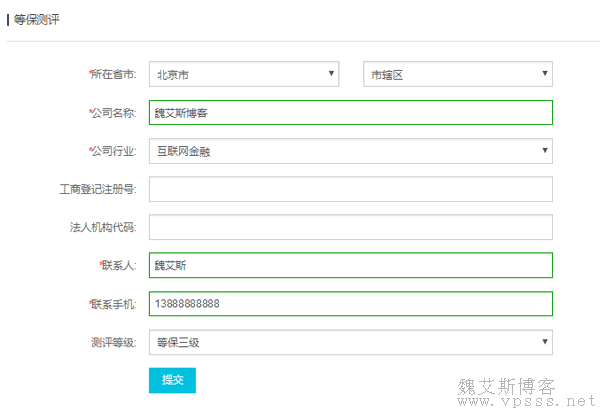Click the 等保测评 section heading

pyautogui.click(x=36, y=20)
